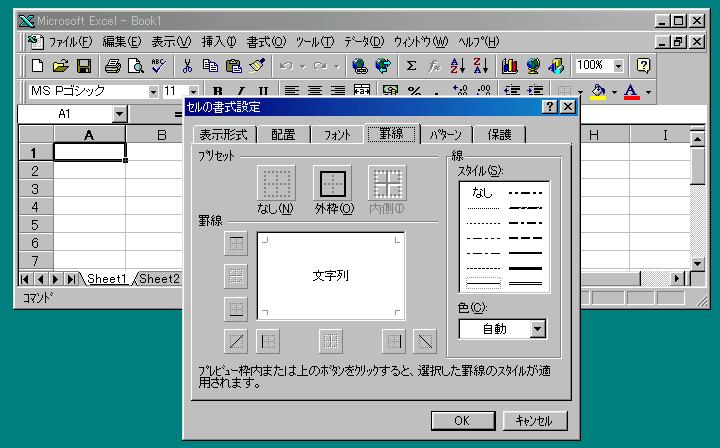The width and height of the screenshot is (720, 448).
Task: Expand the font size 11 dropdown
Action: 193,92
